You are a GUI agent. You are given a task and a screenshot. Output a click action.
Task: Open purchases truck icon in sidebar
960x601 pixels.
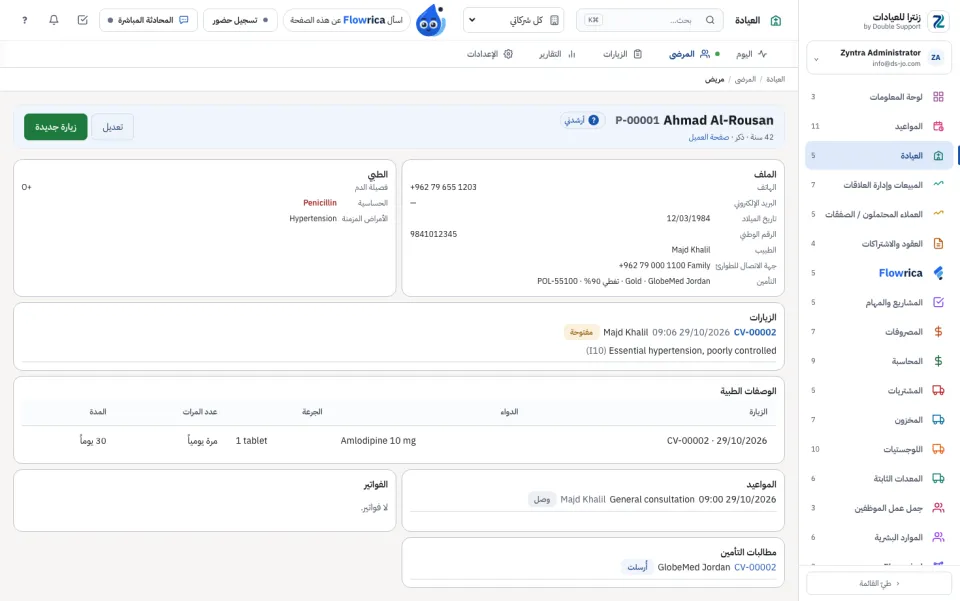point(938,390)
